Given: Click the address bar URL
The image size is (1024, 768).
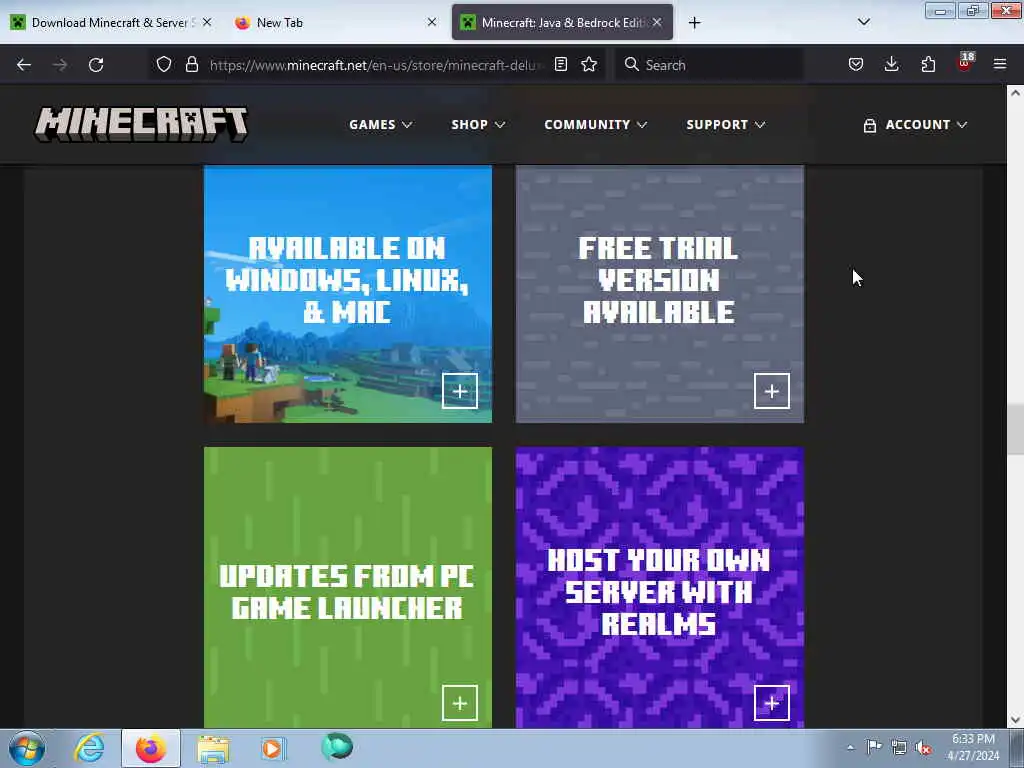Looking at the screenshot, I should [376, 65].
